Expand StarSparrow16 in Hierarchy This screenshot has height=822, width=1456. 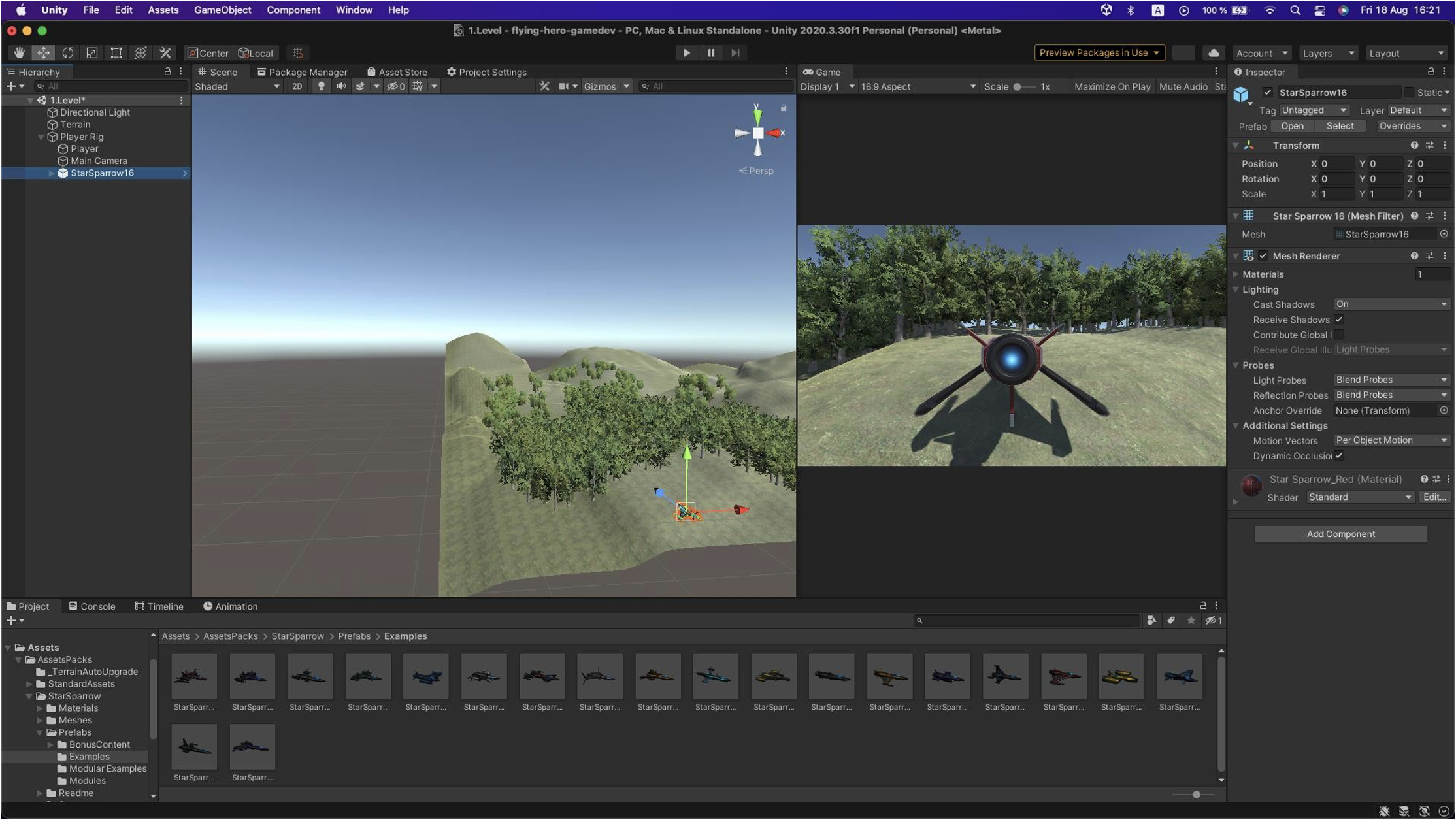point(52,173)
